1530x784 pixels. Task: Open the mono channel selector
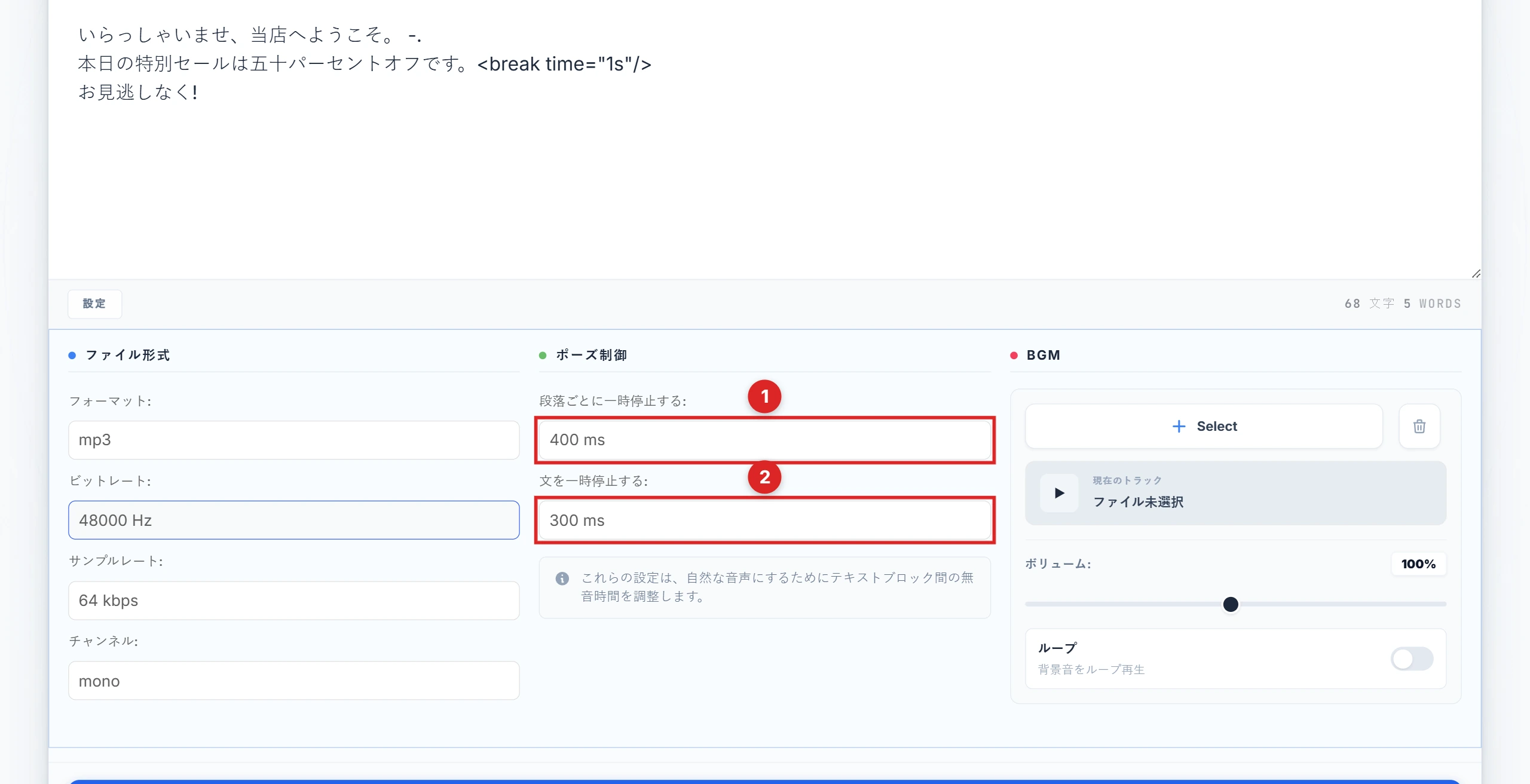coord(293,680)
